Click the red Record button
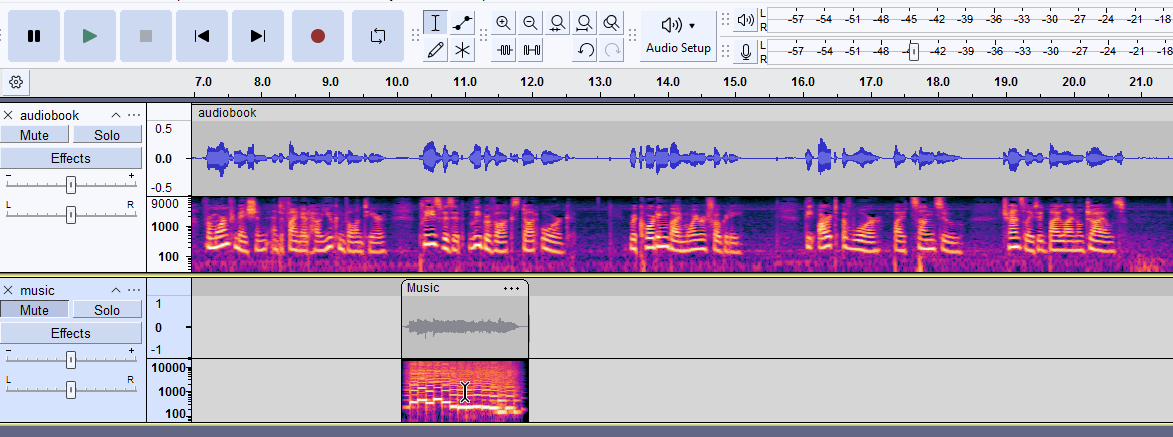The width and height of the screenshot is (1173, 437). coord(318,36)
